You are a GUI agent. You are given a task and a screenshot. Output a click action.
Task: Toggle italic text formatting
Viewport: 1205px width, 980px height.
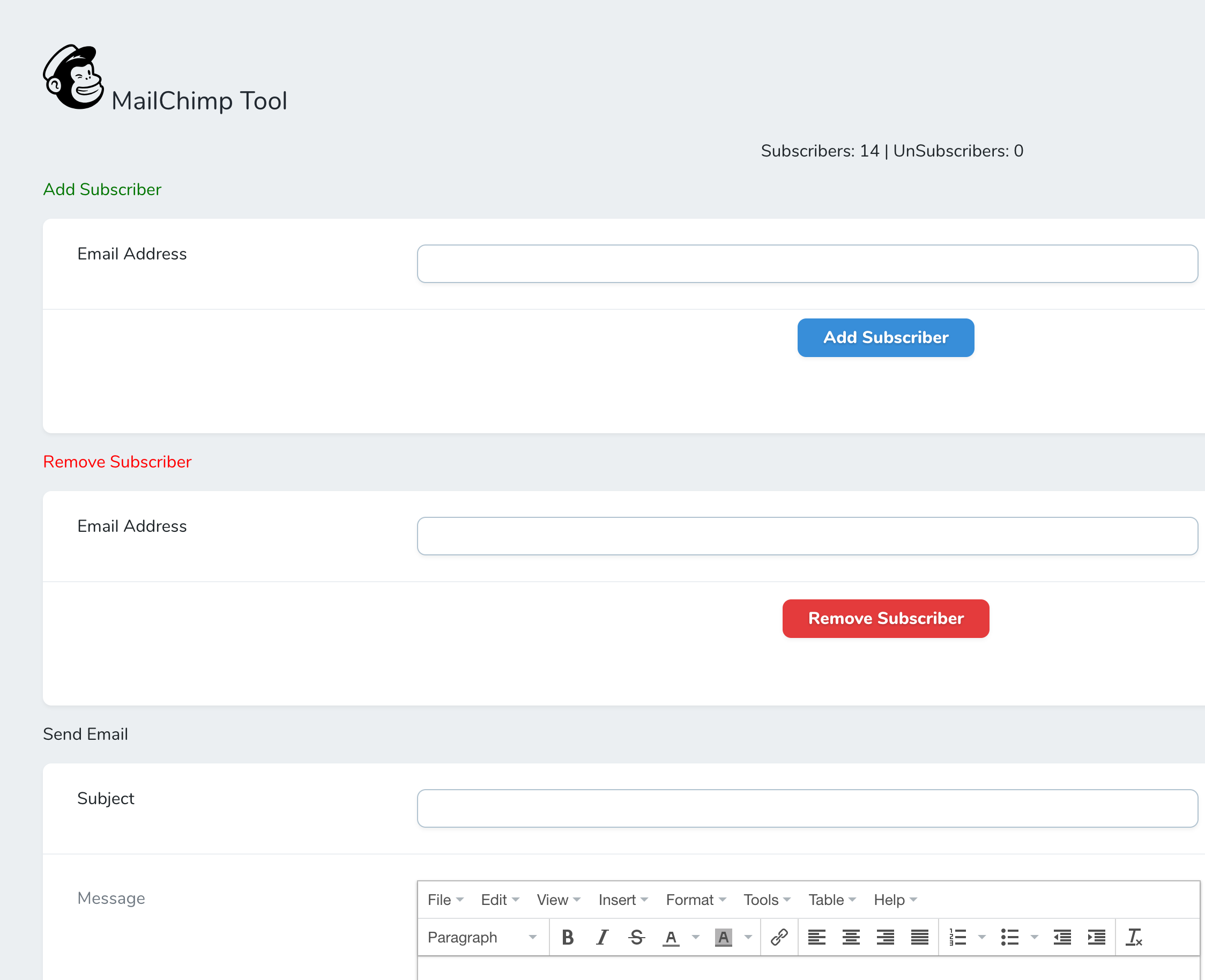click(602, 938)
